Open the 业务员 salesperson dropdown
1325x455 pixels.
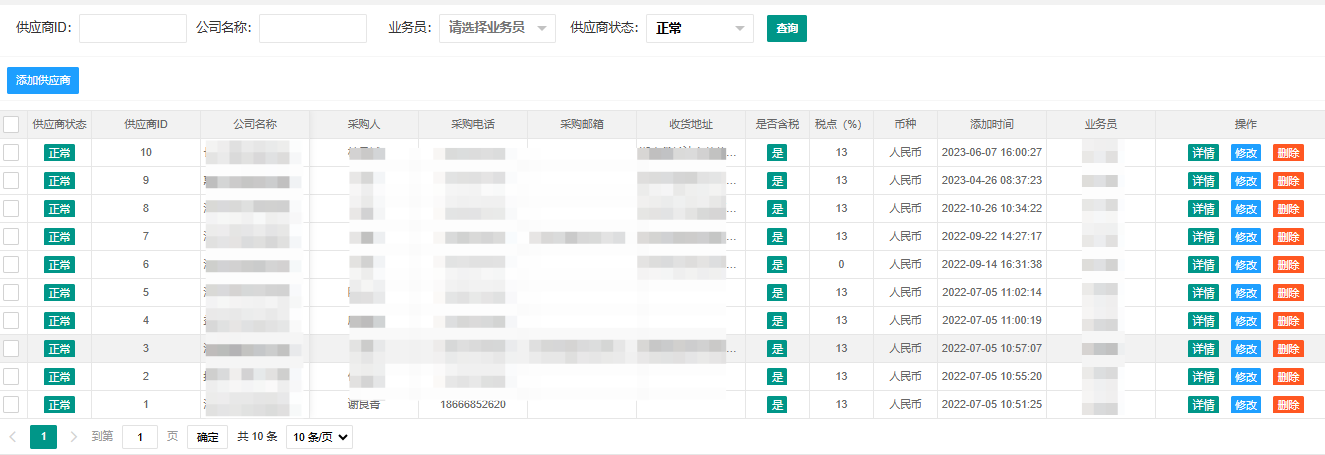pos(497,28)
